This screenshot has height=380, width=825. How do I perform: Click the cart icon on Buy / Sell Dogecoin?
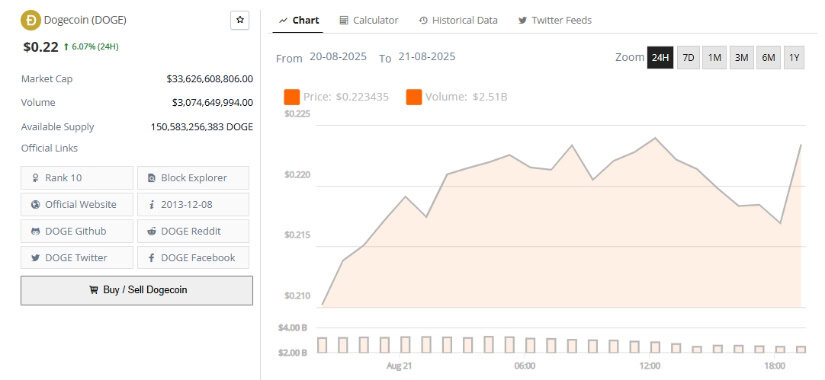click(x=93, y=289)
